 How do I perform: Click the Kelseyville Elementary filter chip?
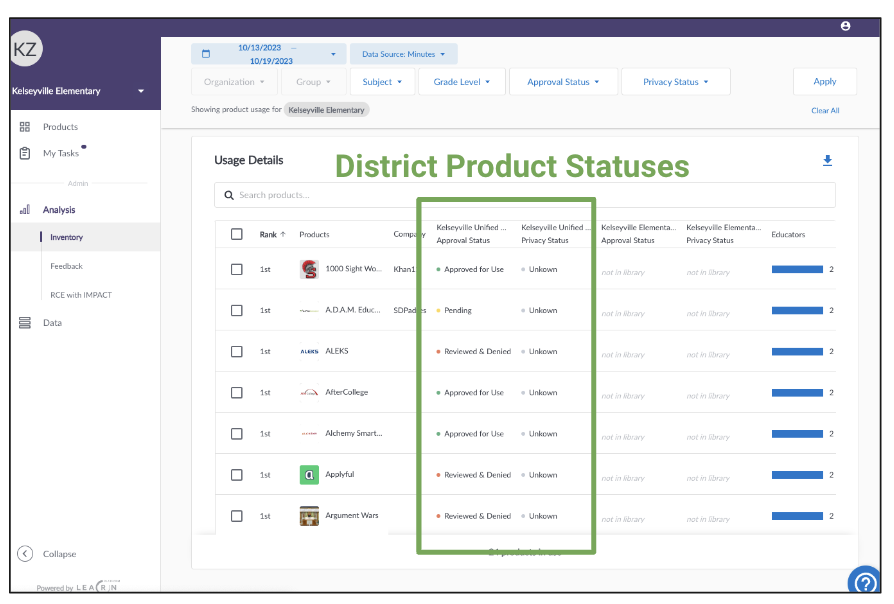[x=326, y=110]
